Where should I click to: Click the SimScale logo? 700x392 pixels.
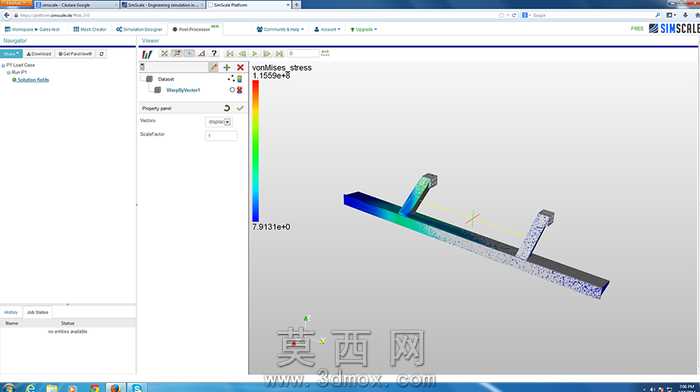[x=674, y=29]
